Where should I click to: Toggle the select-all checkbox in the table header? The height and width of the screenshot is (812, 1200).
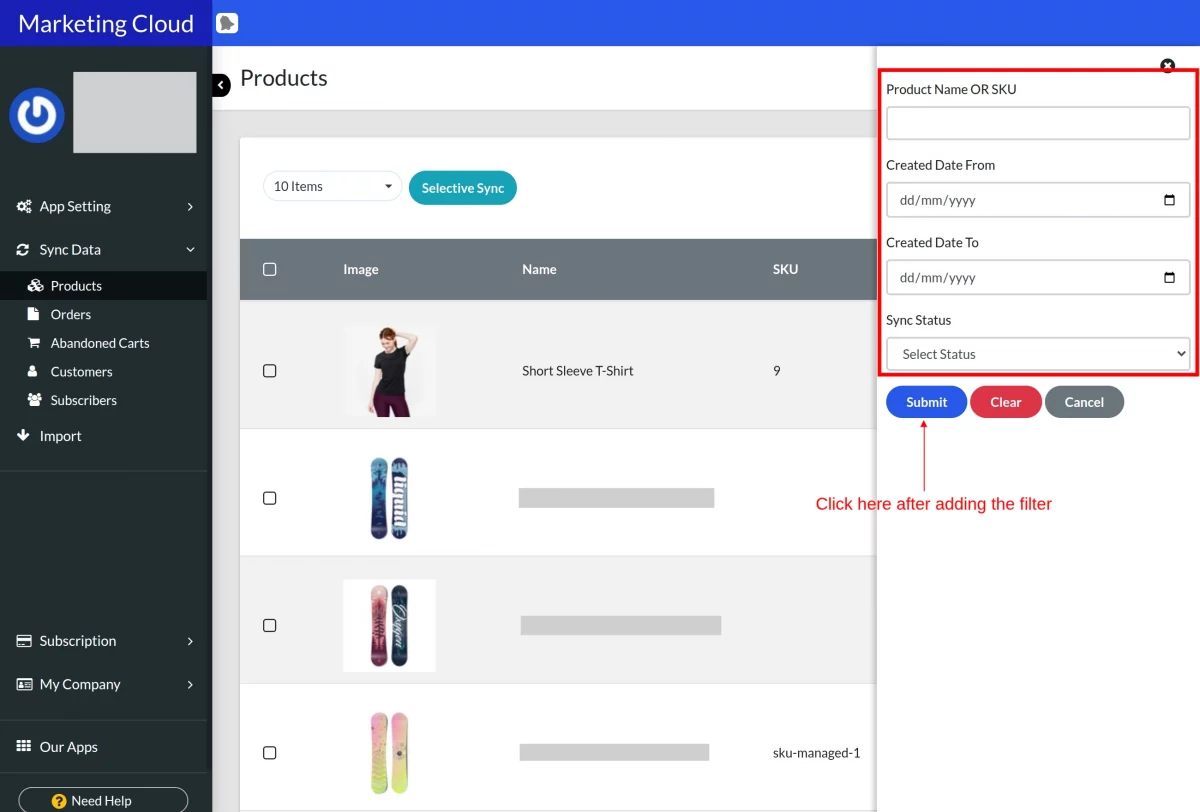[x=269, y=269]
